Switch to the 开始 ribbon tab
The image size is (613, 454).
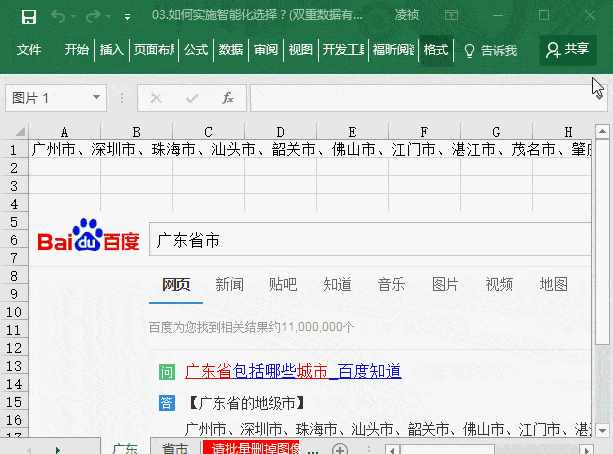click(x=76, y=50)
